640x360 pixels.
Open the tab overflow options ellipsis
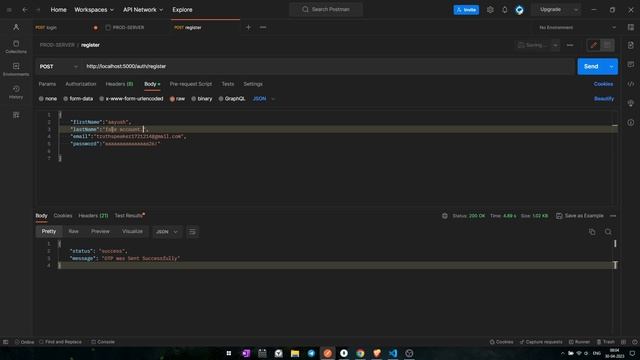coord(263,27)
